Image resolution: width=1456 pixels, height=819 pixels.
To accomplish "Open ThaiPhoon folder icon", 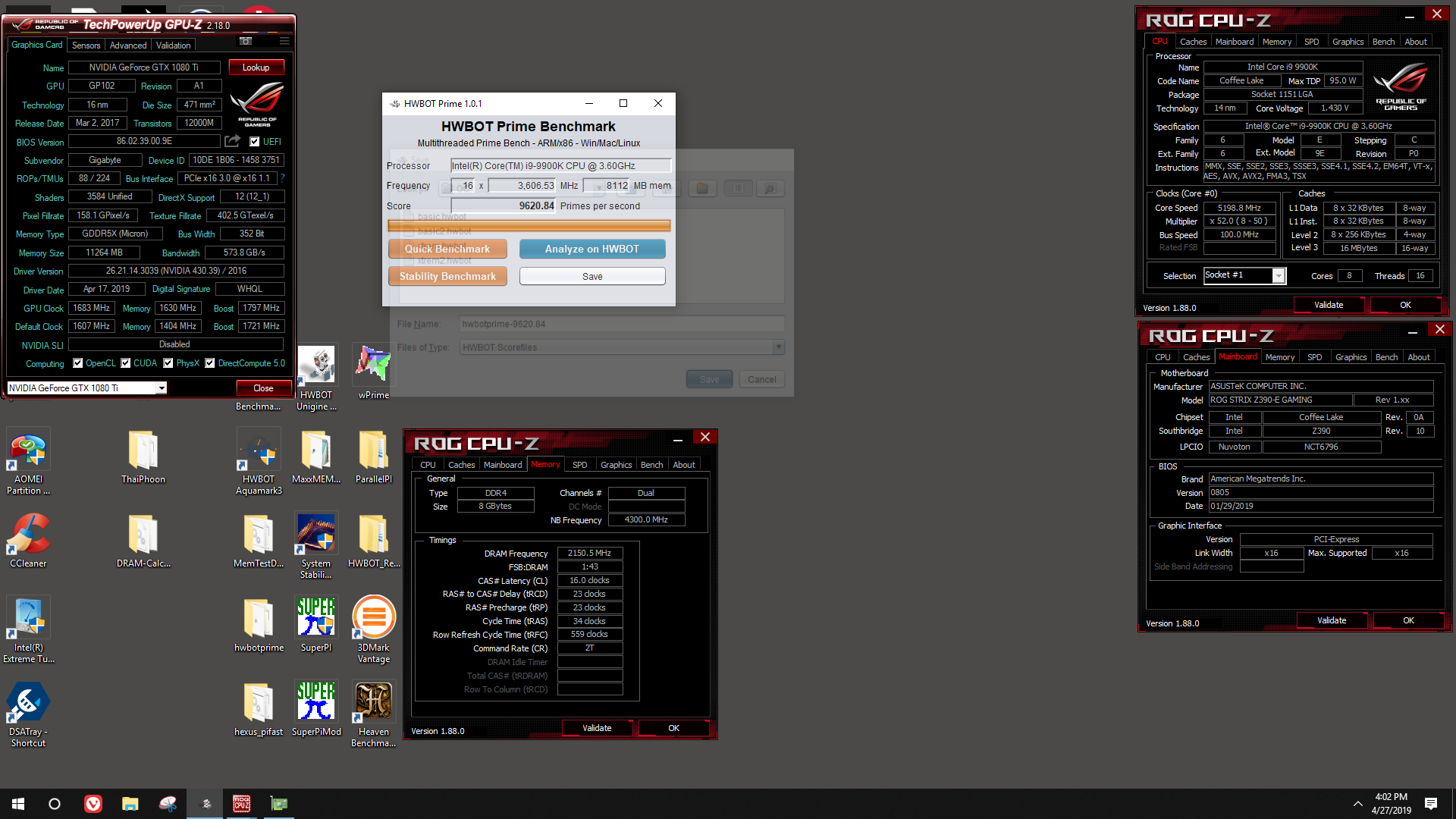I will [143, 457].
